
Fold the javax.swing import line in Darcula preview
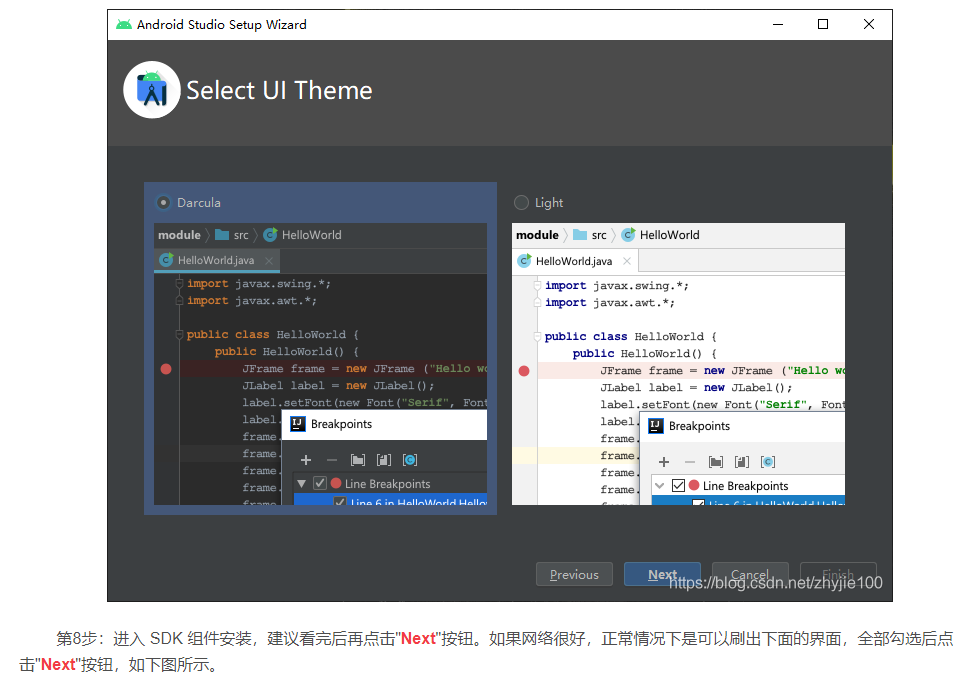(179, 284)
